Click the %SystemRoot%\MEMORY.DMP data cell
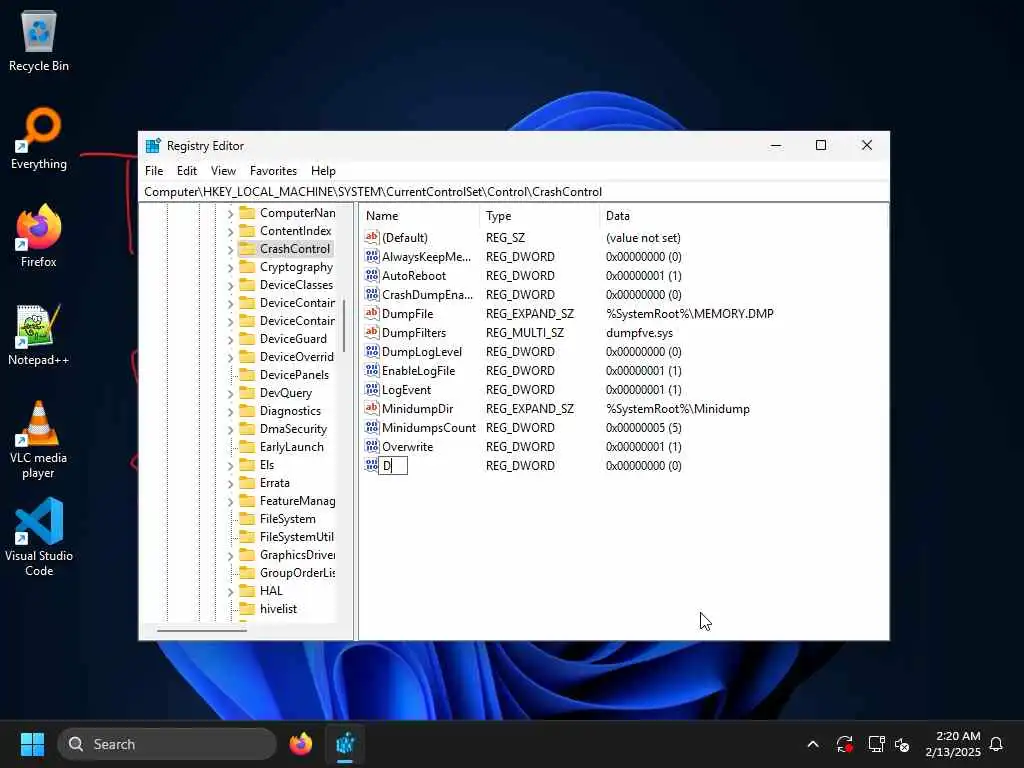The height and width of the screenshot is (768, 1024). pos(690,313)
